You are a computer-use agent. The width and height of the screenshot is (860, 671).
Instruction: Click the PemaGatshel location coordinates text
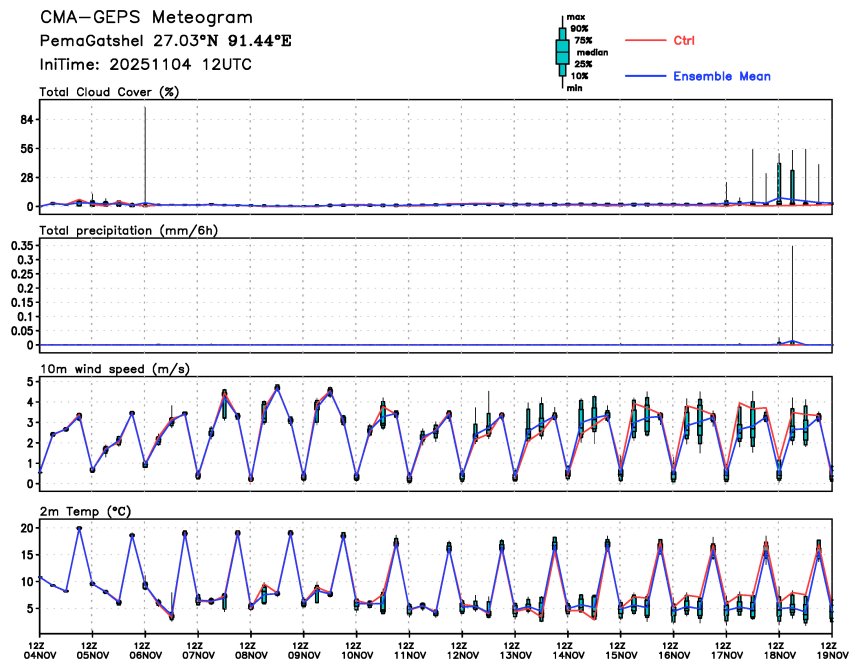166,42
